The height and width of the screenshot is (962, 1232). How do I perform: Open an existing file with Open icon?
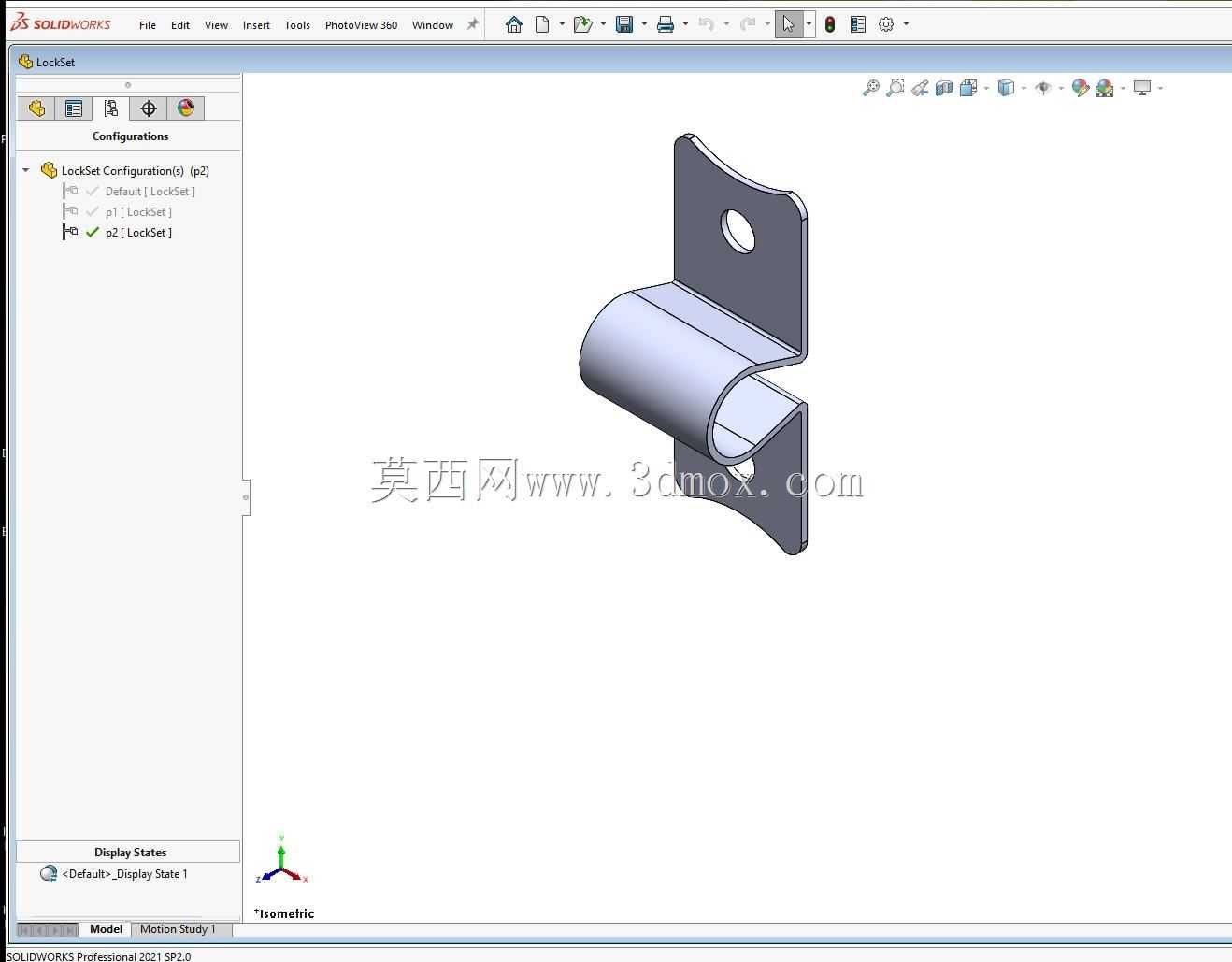(x=583, y=24)
